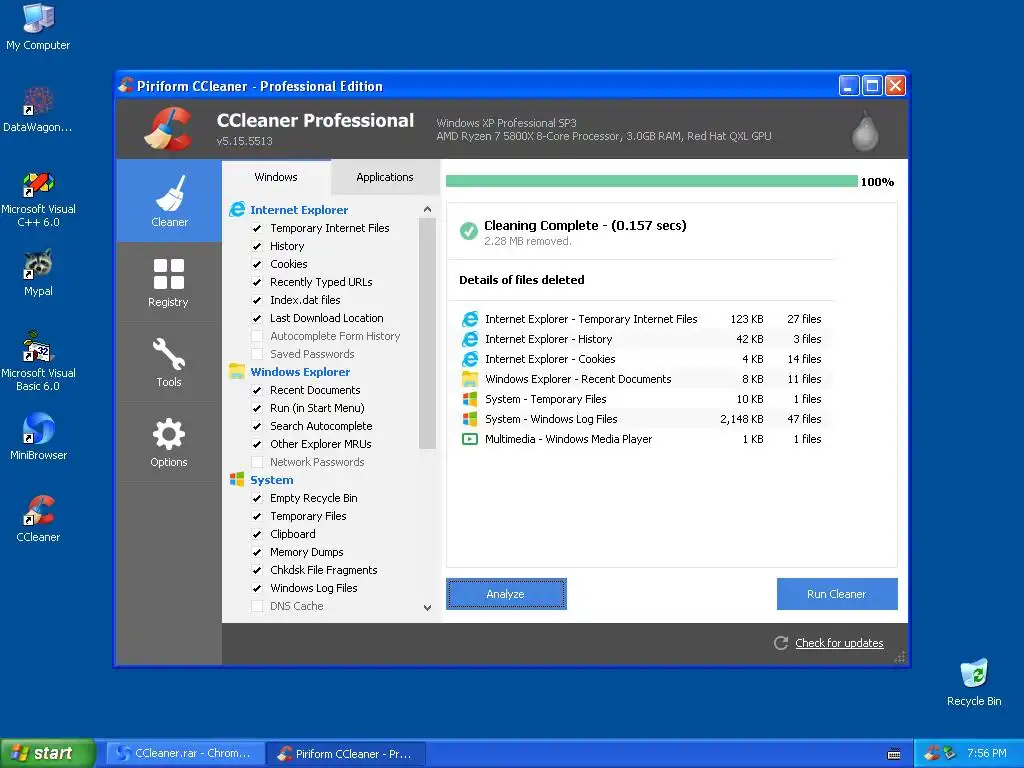Click IE icon of the History result row
This screenshot has height=768, width=1024.
point(470,339)
